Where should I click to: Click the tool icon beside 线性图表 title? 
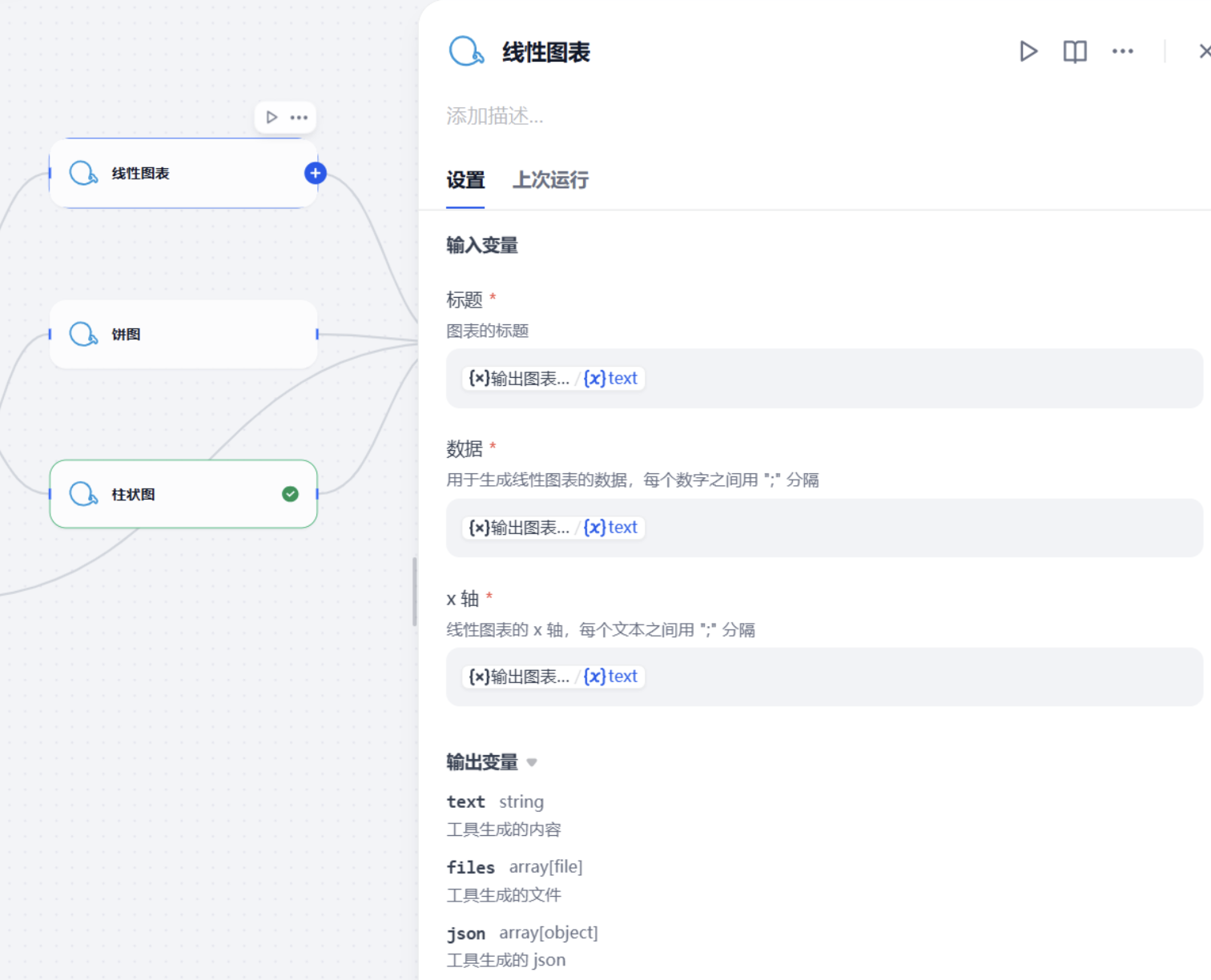(466, 51)
